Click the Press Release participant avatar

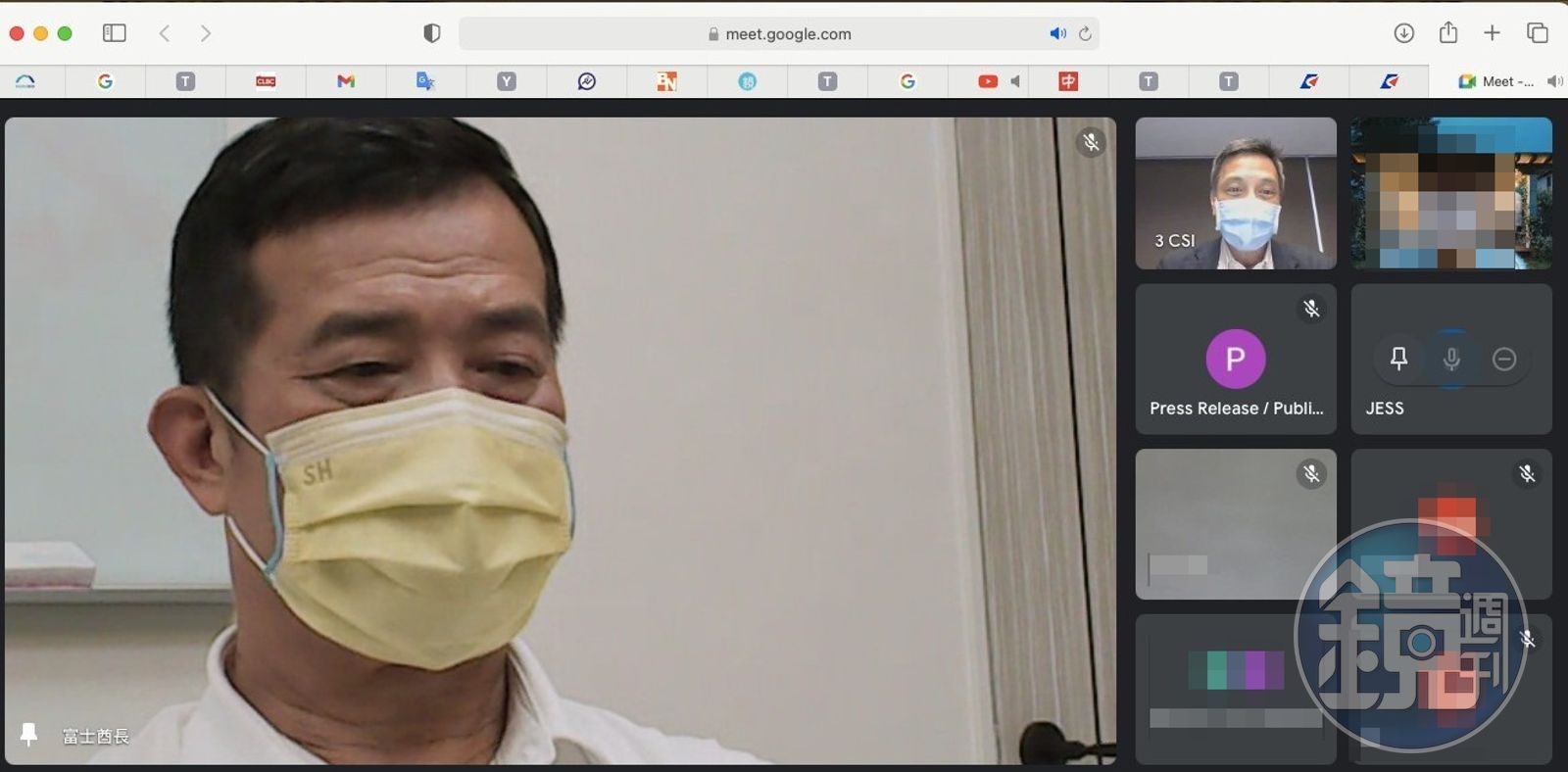(1235, 359)
